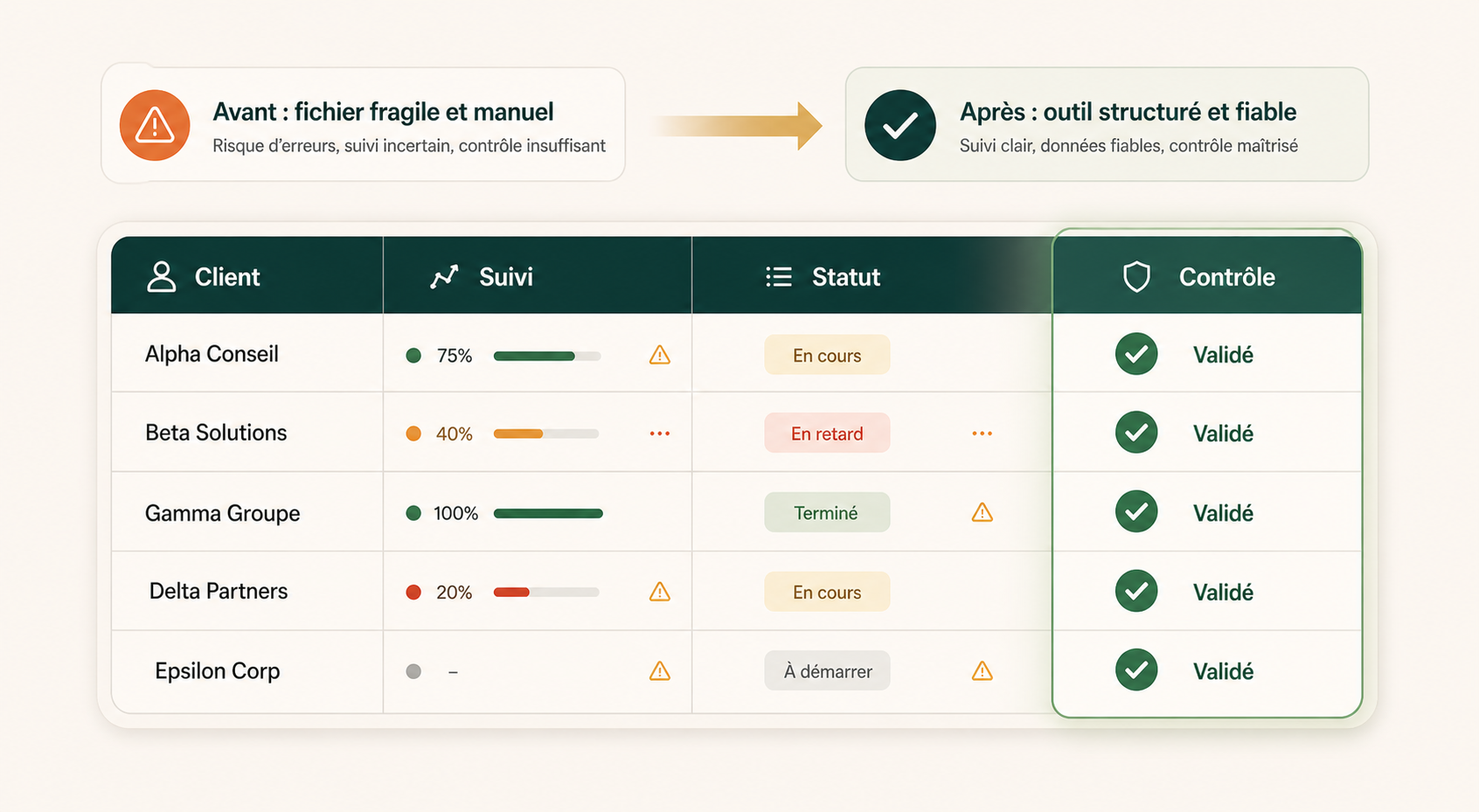Select the Epsilon Corp client name

tap(218, 671)
